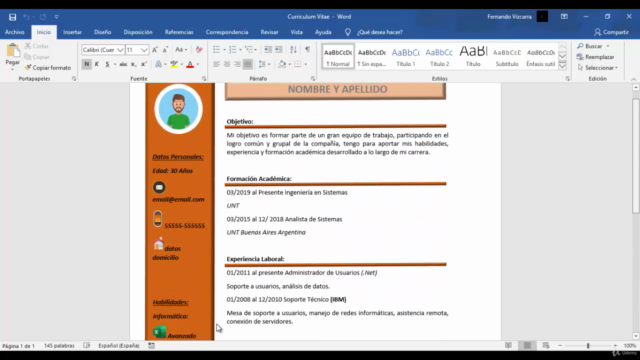Click Español (España) language indicator
Screen dimensions: 640x360
click(119, 346)
